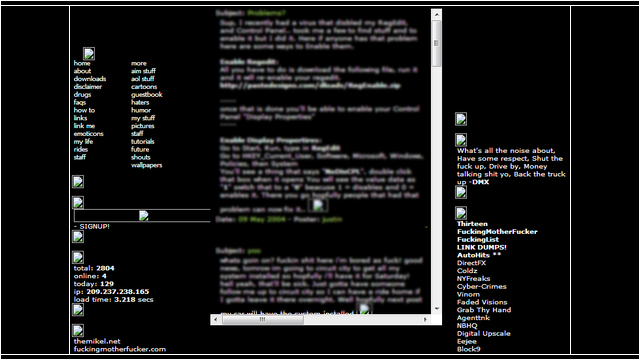
Task: Visit the faqs page
Action: (80, 102)
